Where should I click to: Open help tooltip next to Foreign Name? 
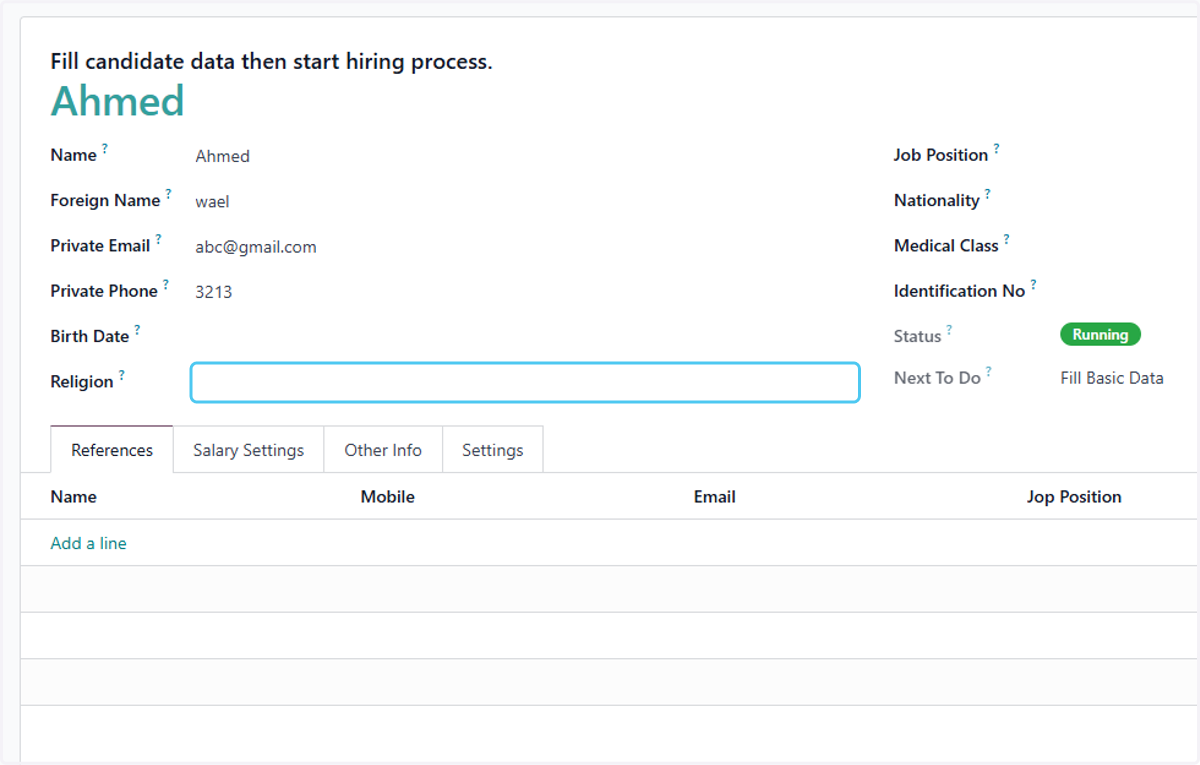click(168, 194)
